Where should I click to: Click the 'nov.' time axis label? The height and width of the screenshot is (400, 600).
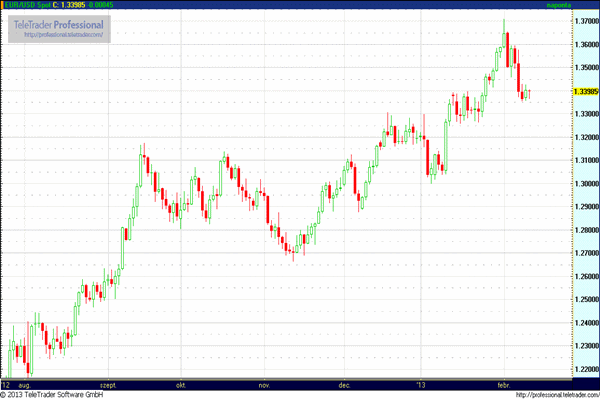(x=265, y=384)
